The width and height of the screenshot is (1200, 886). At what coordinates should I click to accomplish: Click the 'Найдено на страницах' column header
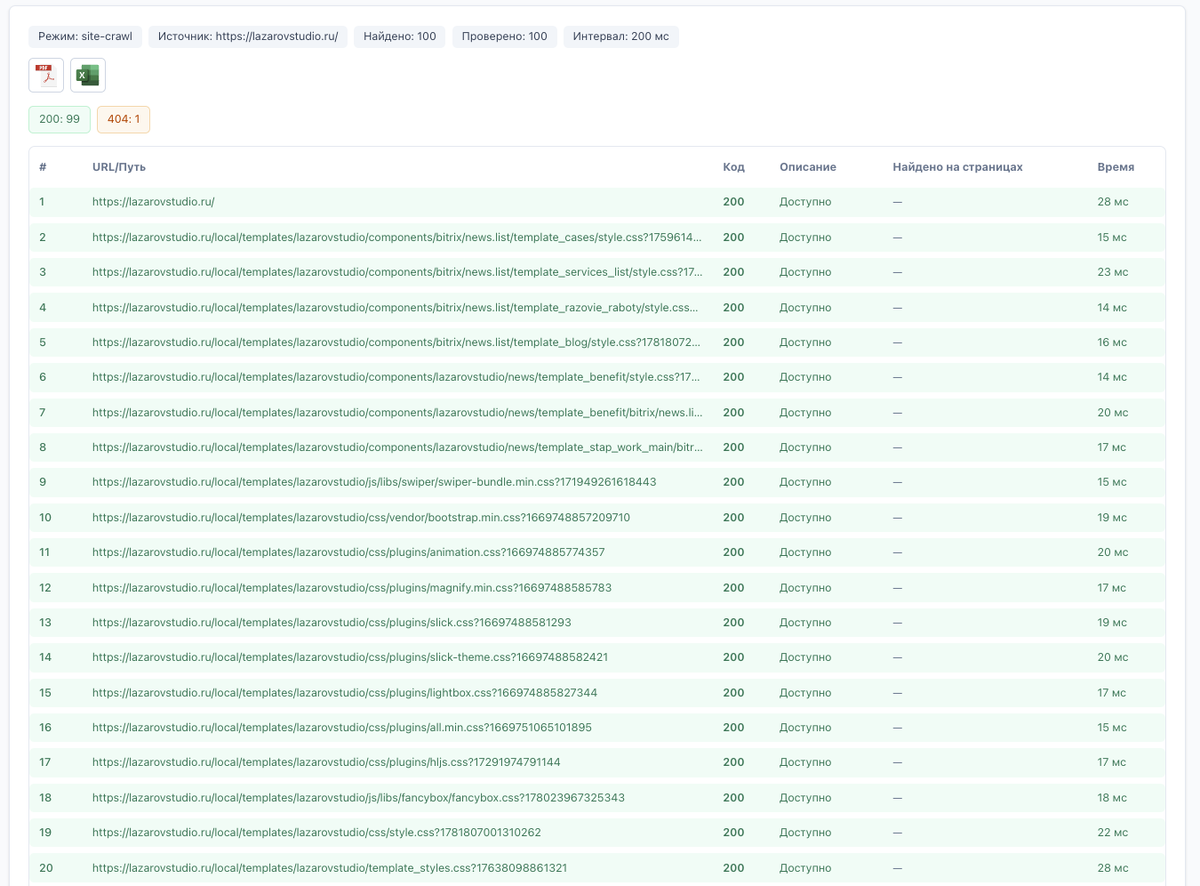958,167
